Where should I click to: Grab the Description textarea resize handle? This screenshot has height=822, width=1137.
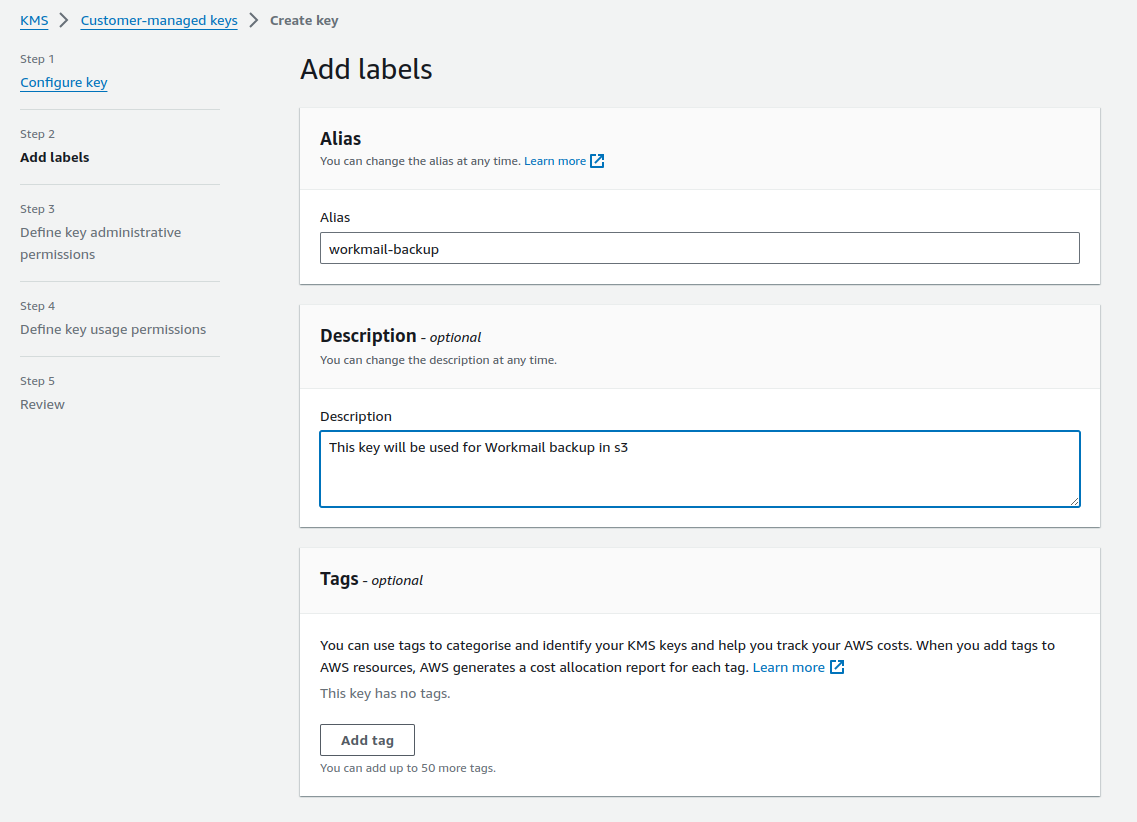[x=1074, y=501]
